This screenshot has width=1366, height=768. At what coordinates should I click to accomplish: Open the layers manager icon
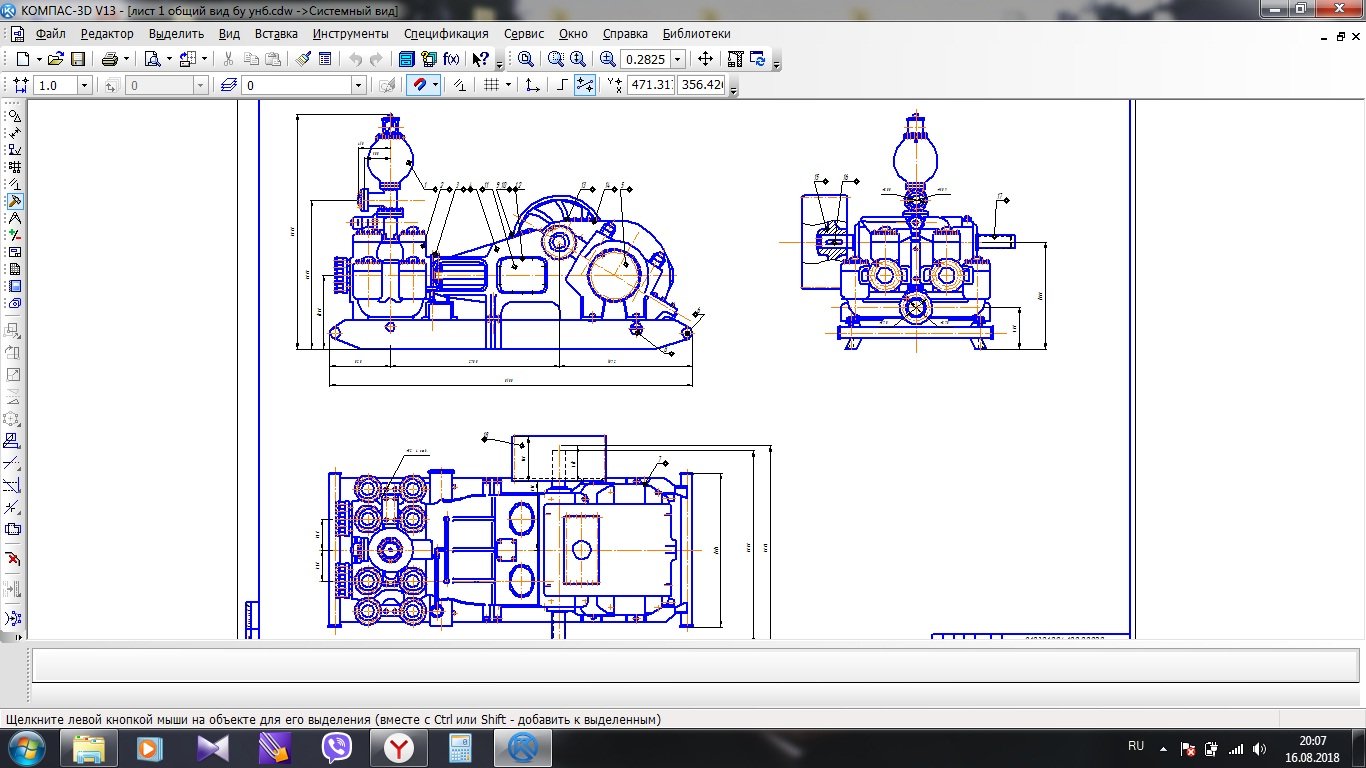tap(228, 86)
